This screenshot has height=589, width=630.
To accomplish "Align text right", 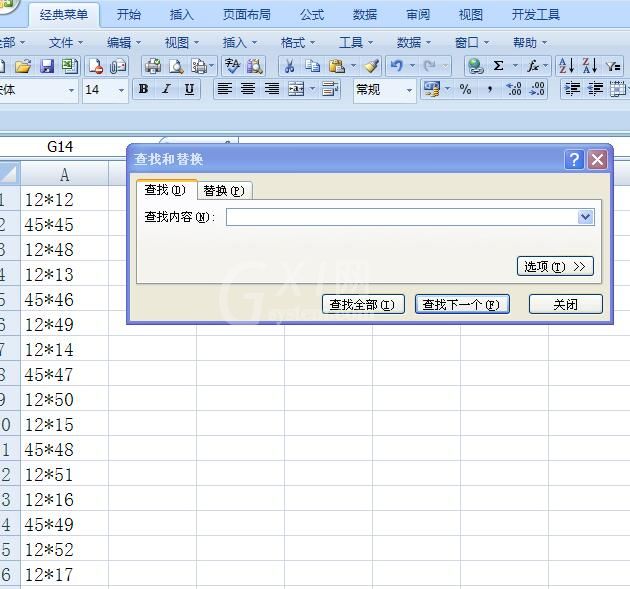I will click(272, 89).
